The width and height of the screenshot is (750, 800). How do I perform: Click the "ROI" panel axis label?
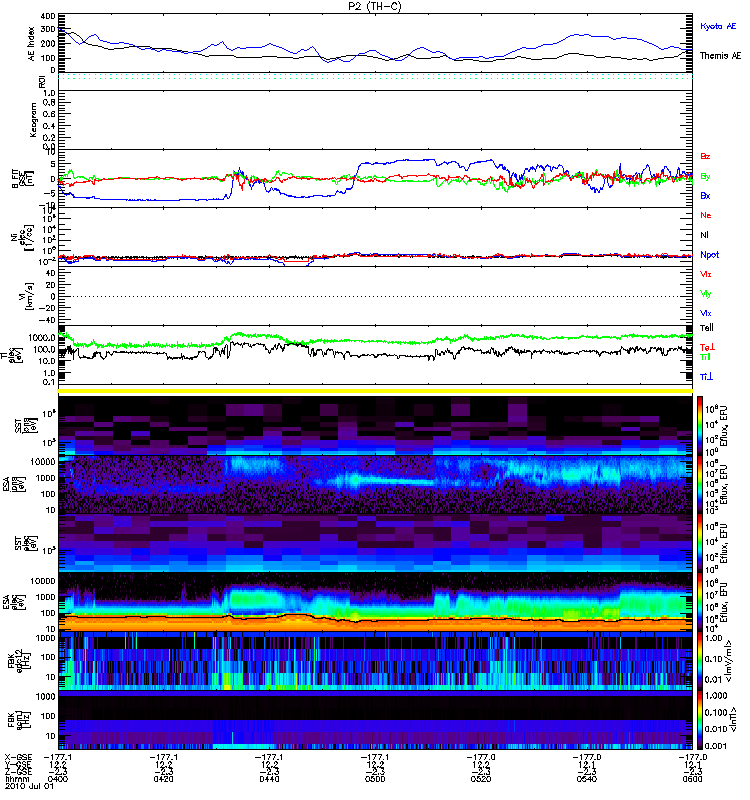click(x=42, y=81)
